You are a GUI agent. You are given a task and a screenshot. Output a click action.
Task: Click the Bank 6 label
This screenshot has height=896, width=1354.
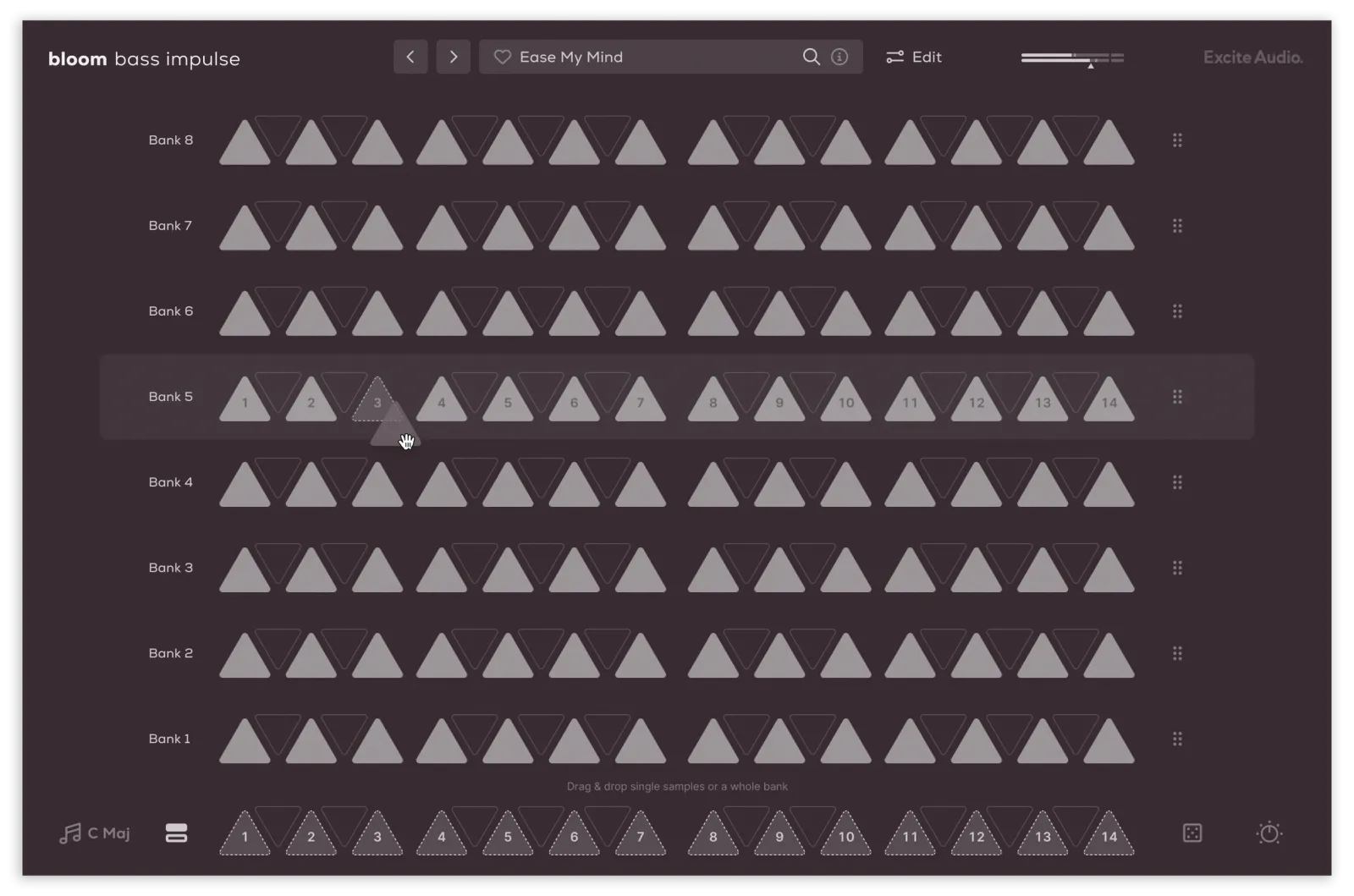(x=171, y=311)
